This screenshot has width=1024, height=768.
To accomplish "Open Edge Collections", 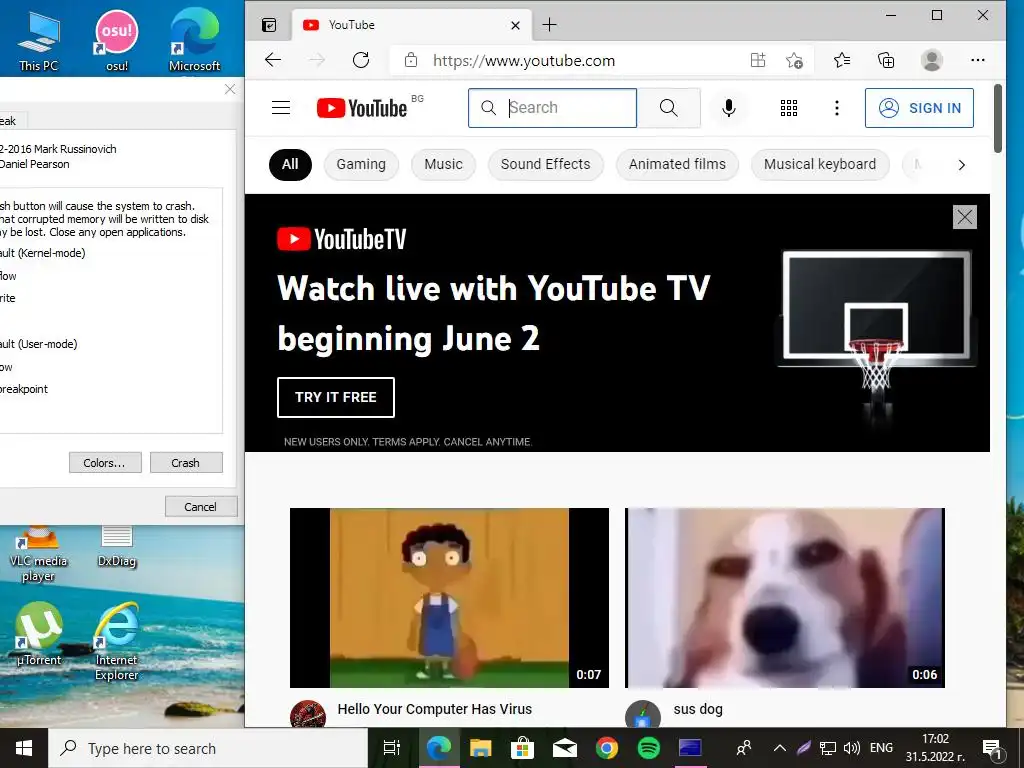I will (886, 61).
